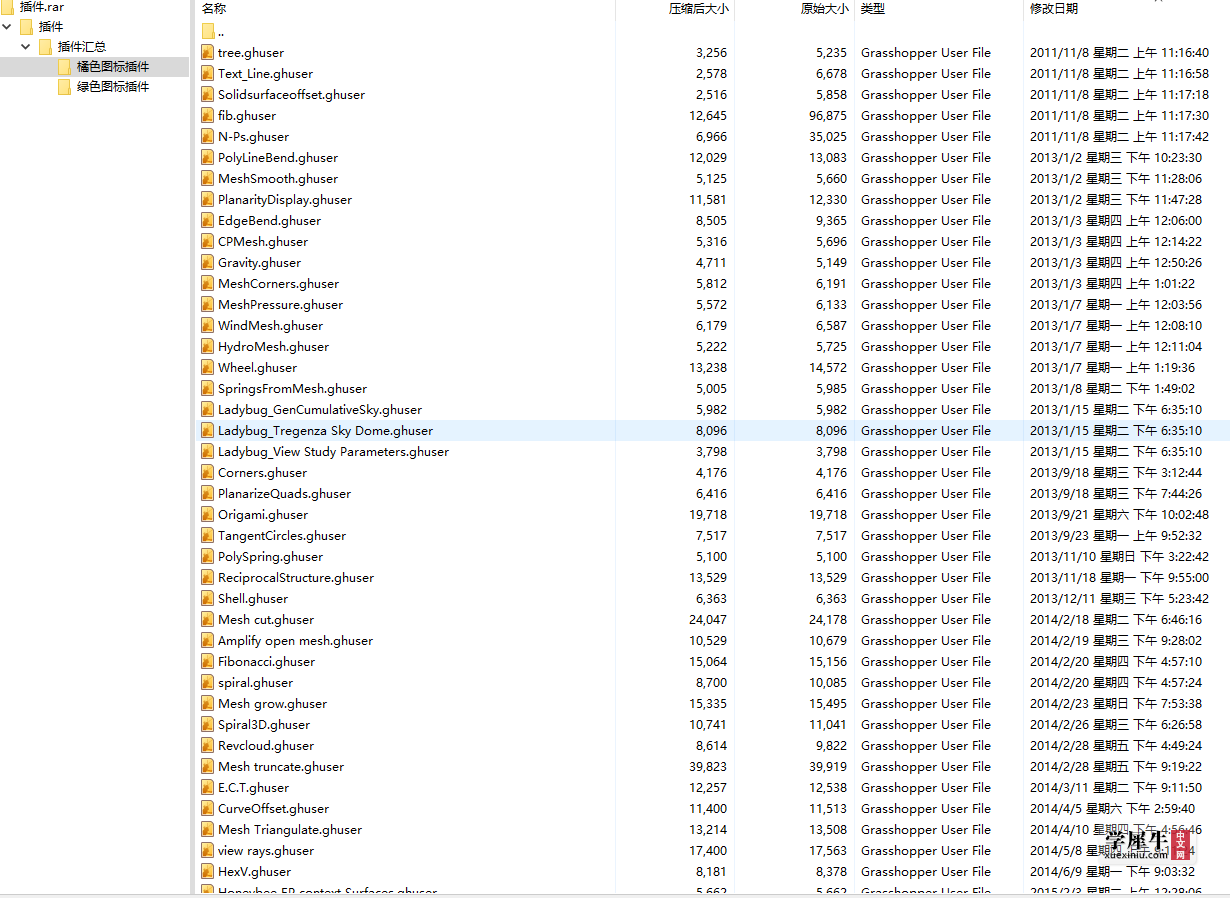Select Ladybug_View Study Parameters.ghuser file name
Screen dimensions: 1230x898
point(333,451)
